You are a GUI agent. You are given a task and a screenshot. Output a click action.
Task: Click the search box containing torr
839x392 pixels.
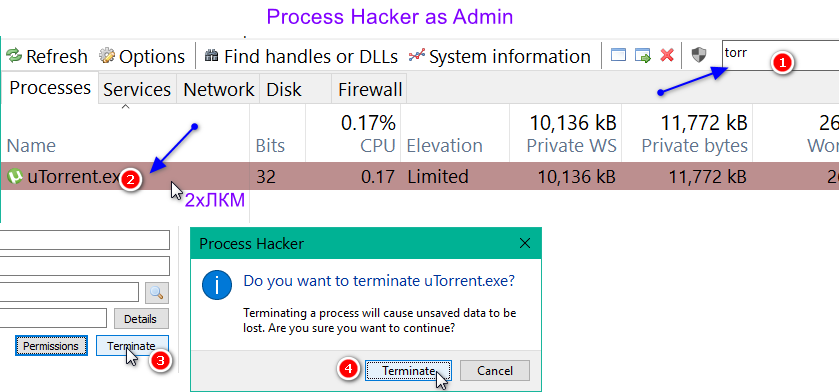pyautogui.click(x=781, y=55)
